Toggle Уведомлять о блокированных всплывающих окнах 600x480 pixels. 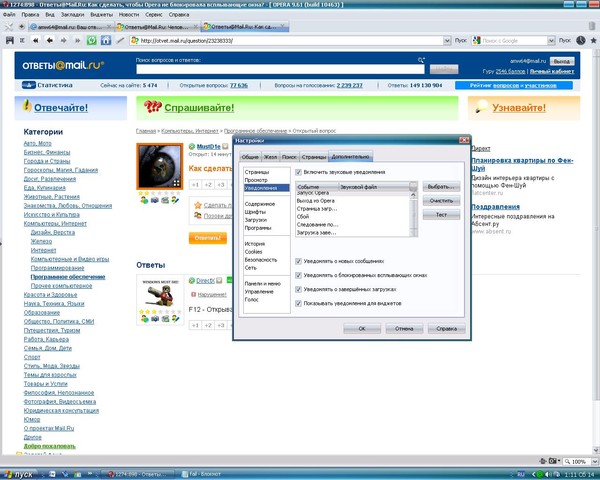click(x=298, y=275)
